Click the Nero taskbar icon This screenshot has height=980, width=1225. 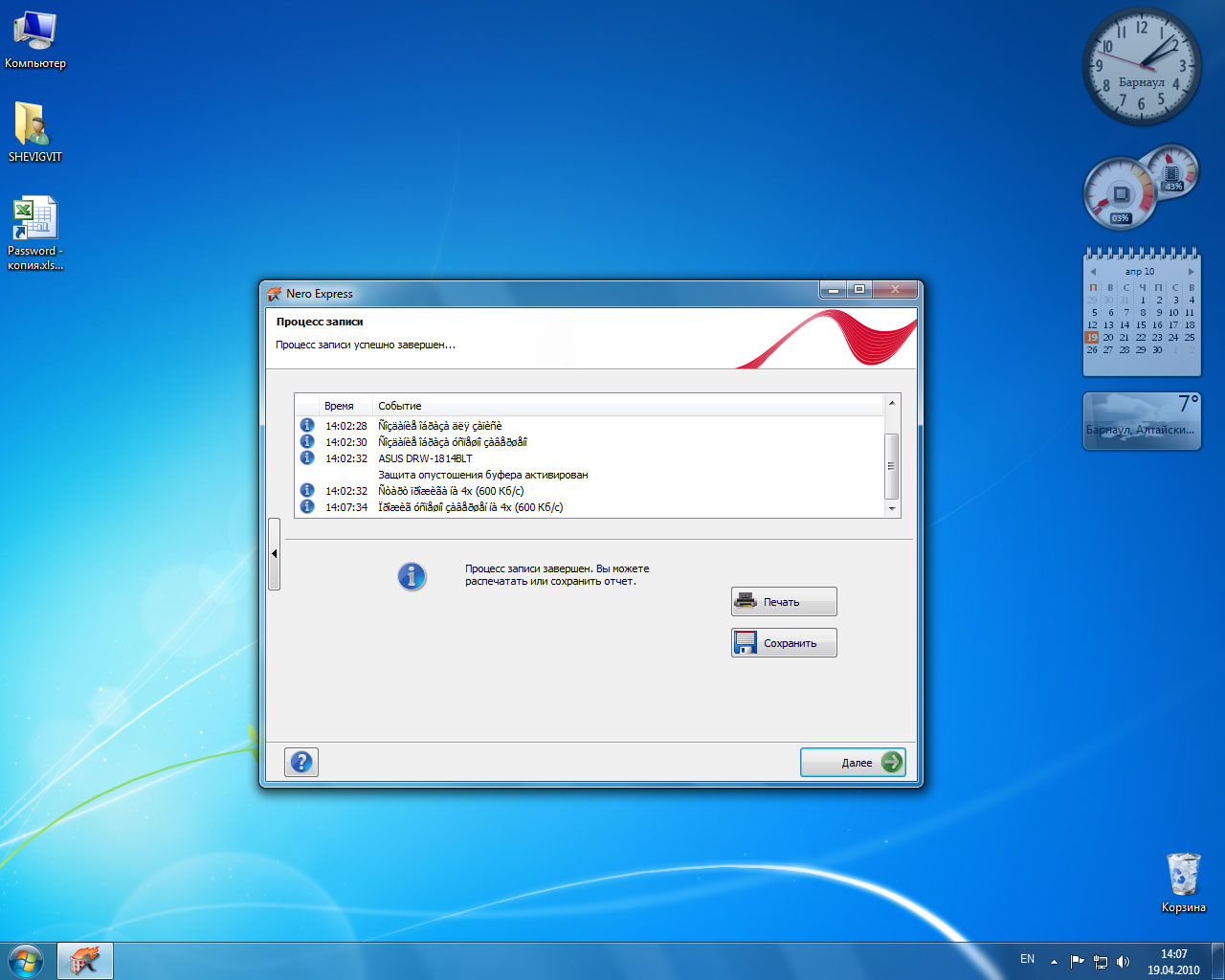point(85,960)
